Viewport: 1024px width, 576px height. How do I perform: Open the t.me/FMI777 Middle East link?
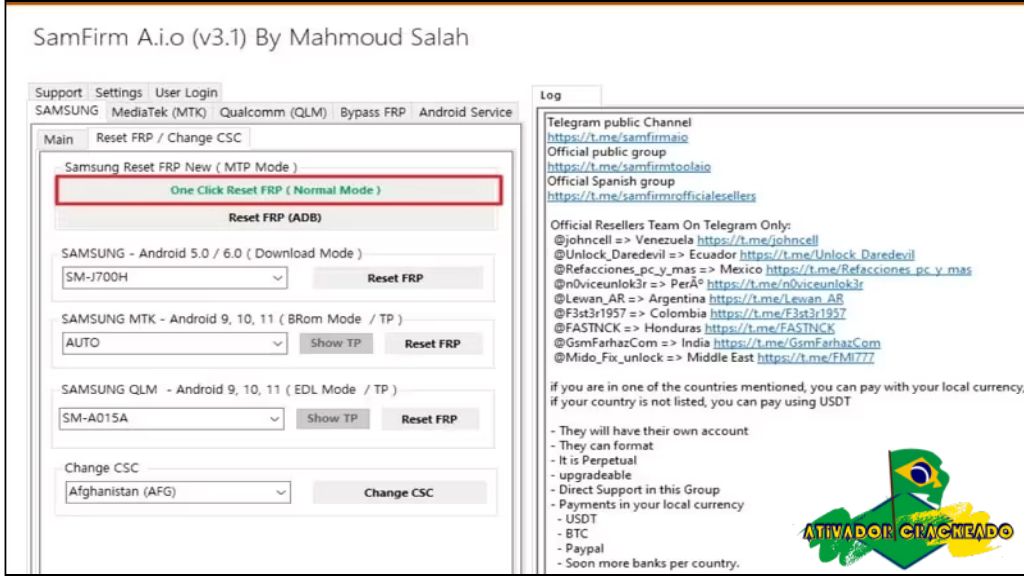[815, 357]
